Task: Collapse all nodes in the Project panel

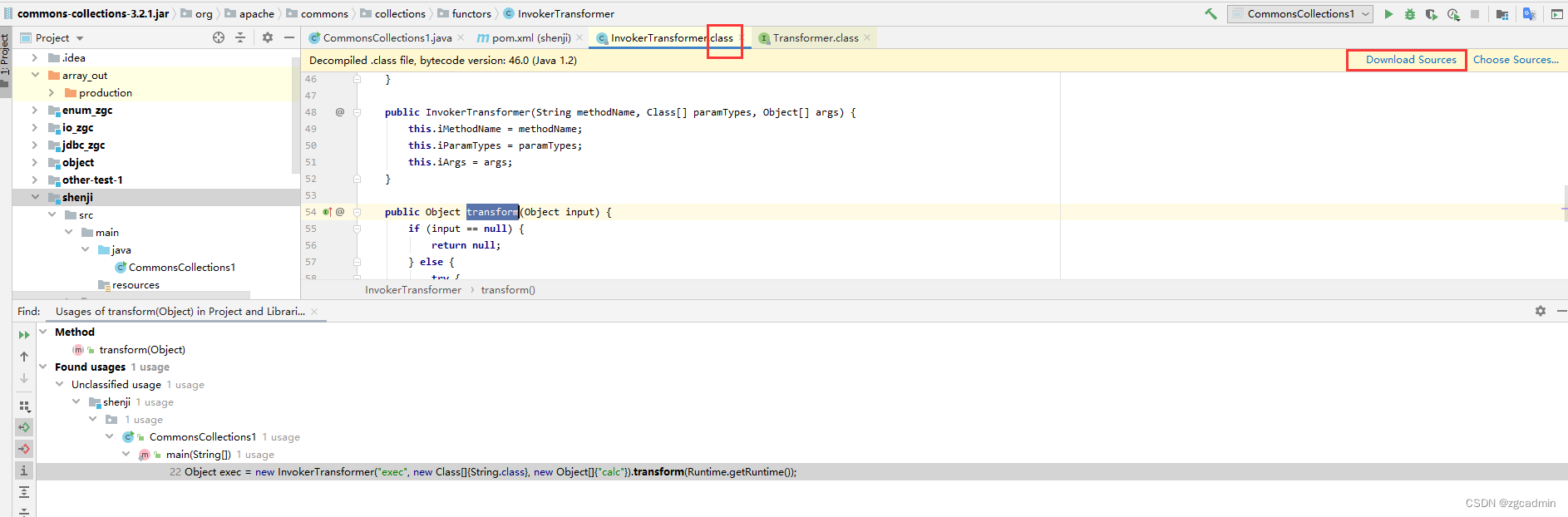Action: [x=240, y=37]
